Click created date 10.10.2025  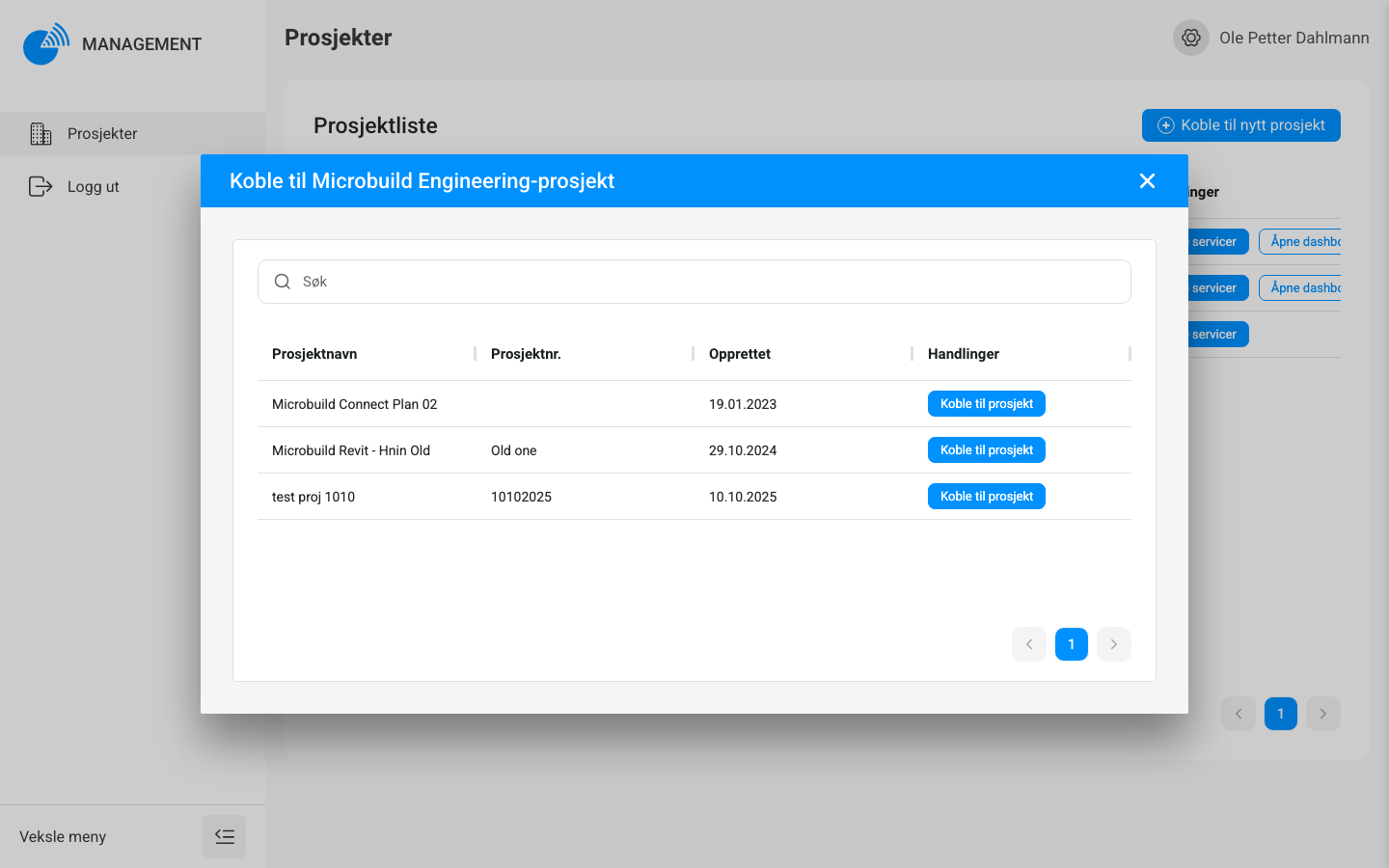pos(743,497)
